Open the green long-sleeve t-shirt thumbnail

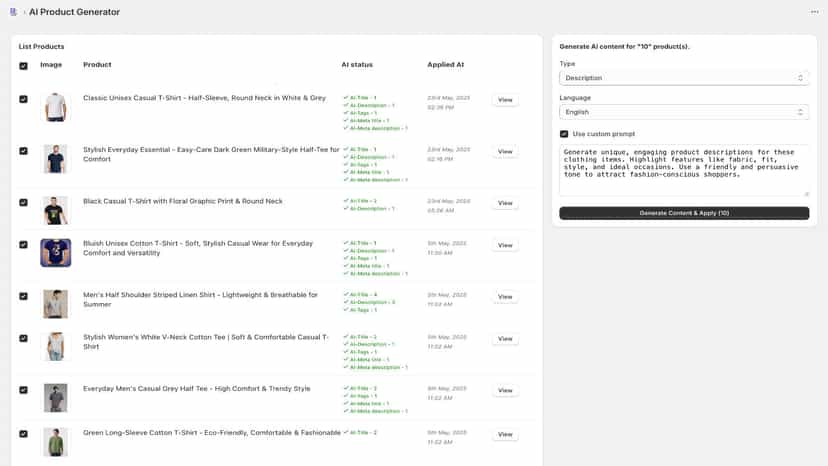pos(55,442)
